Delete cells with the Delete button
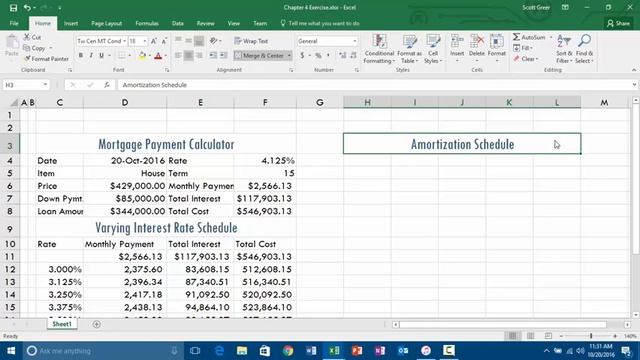640x360 pixels. [476, 49]
